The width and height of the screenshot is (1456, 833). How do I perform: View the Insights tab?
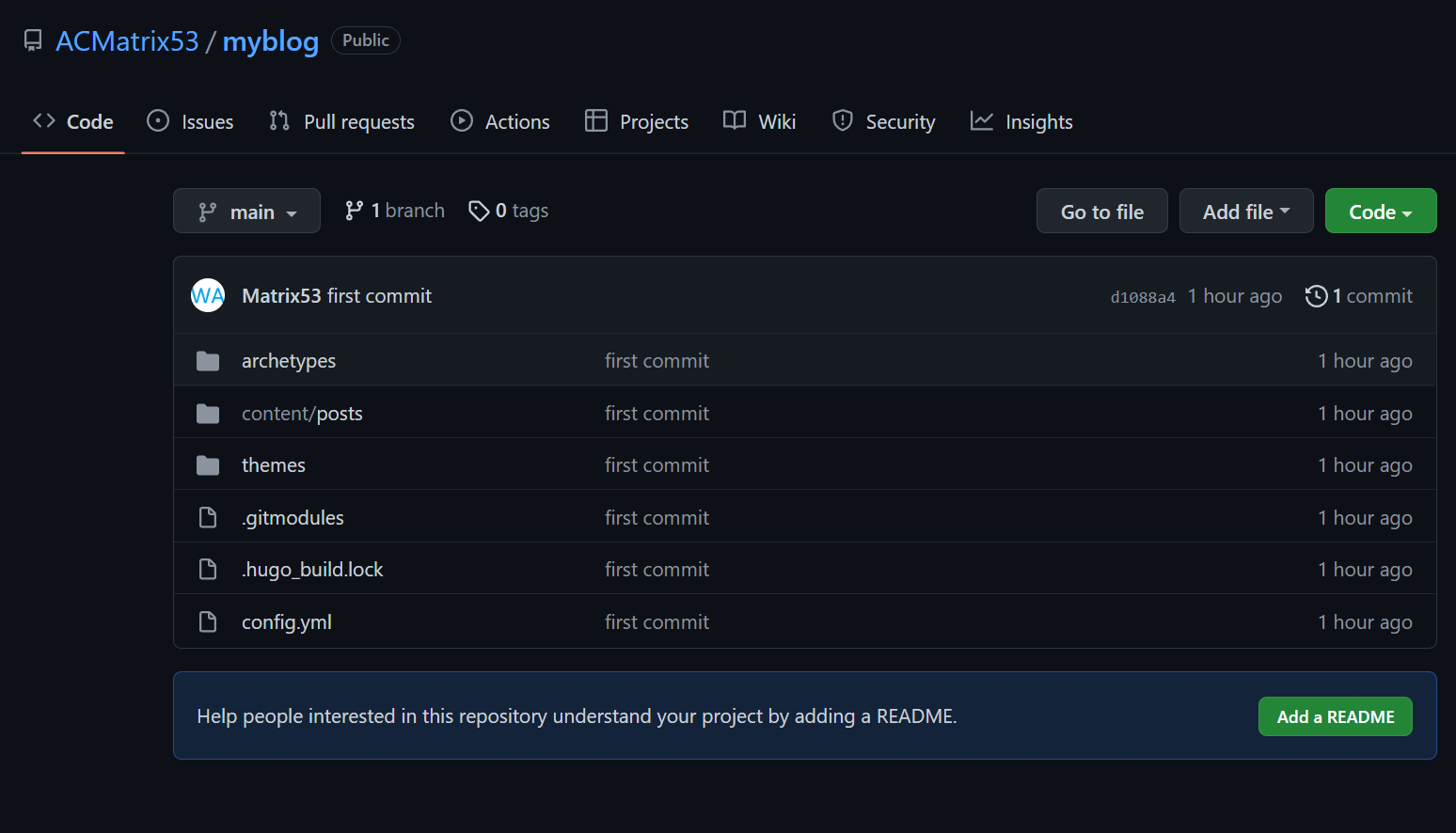1021,121
